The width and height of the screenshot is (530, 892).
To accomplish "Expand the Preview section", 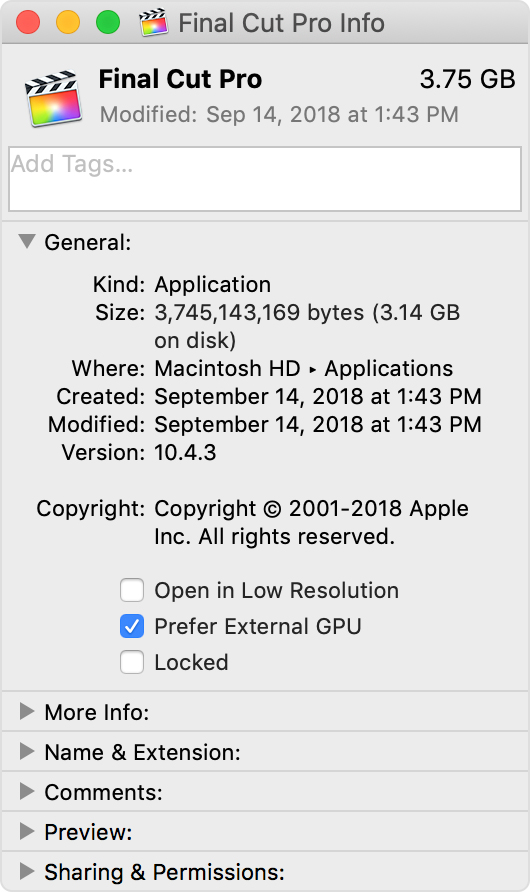I will click(27, 831).
